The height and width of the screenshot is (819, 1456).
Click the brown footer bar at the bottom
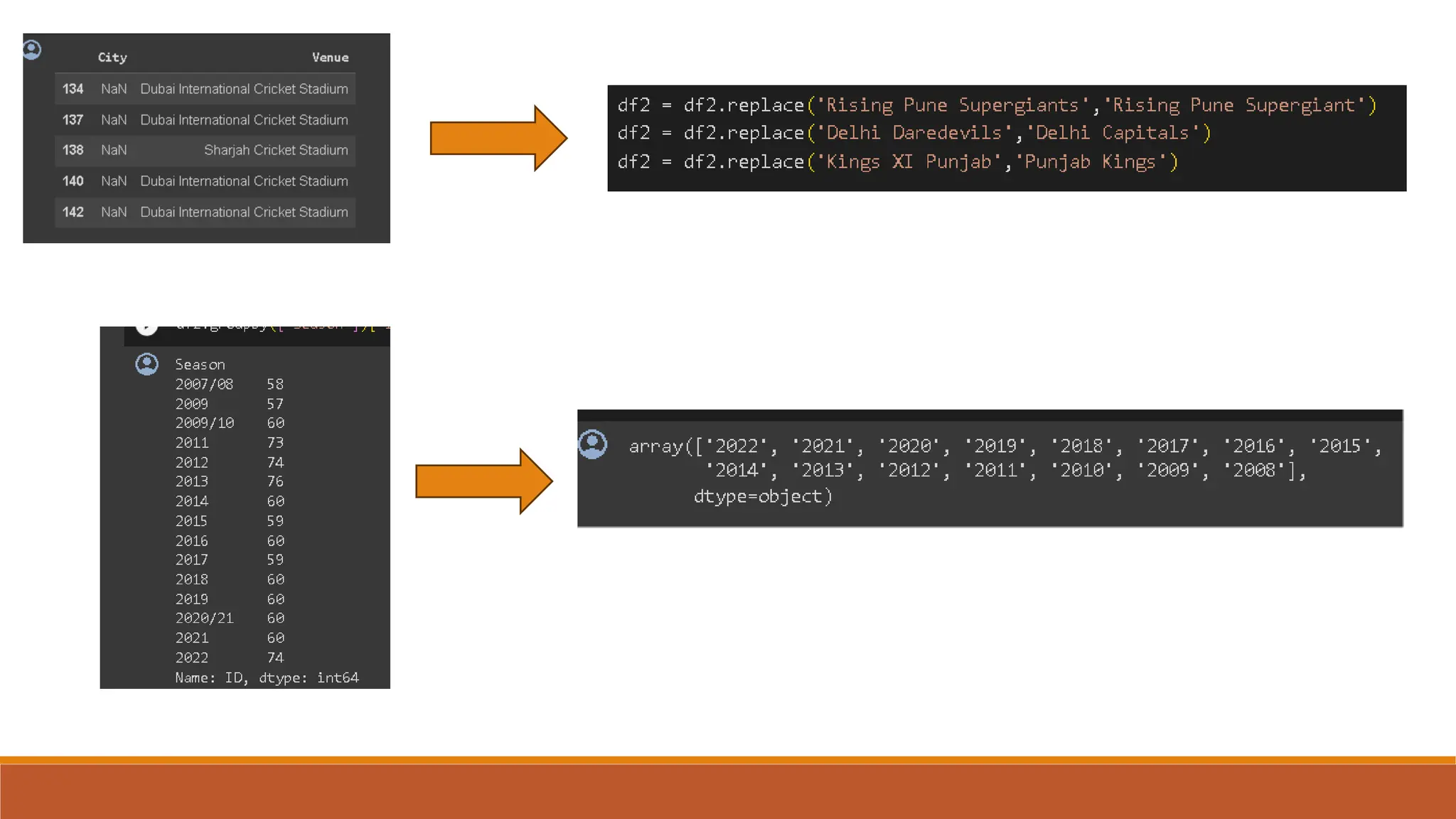728,791
